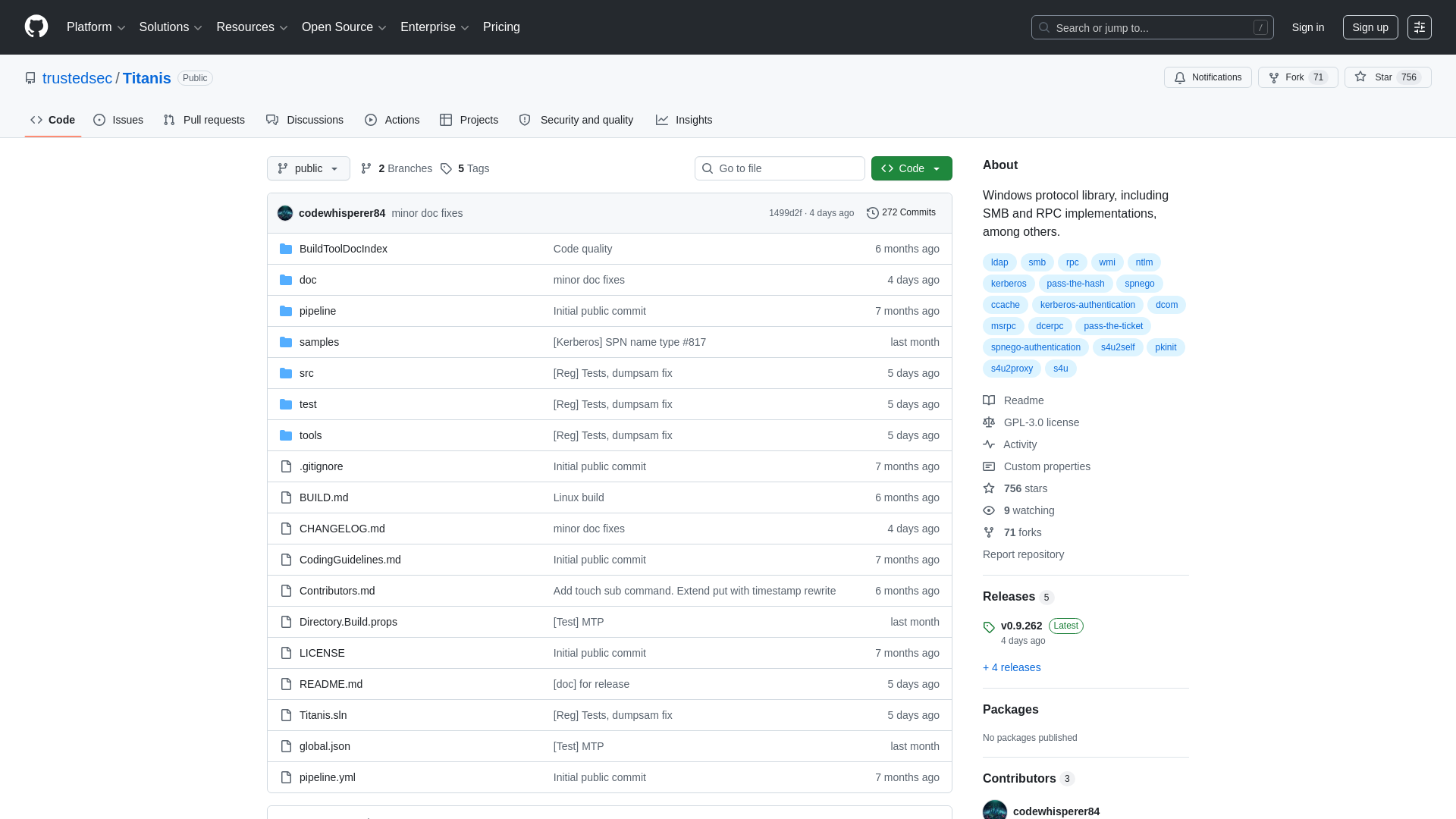
Task: Open the pass-the-hash topic tag
Action: pos(1075,284)
